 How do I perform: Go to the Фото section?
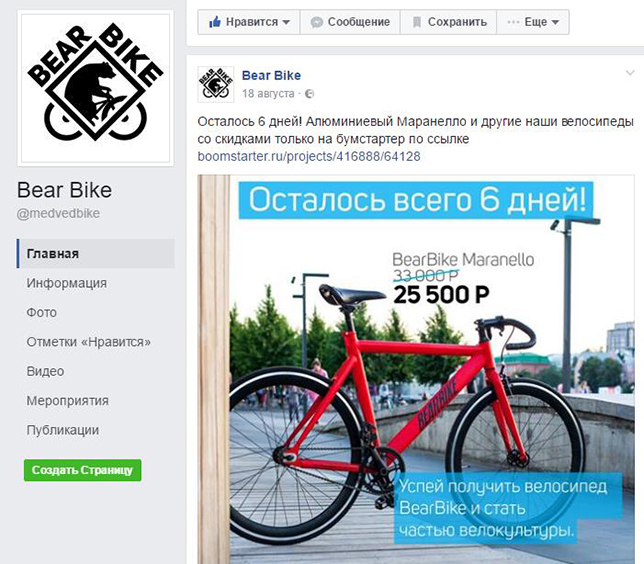point(41,313)
